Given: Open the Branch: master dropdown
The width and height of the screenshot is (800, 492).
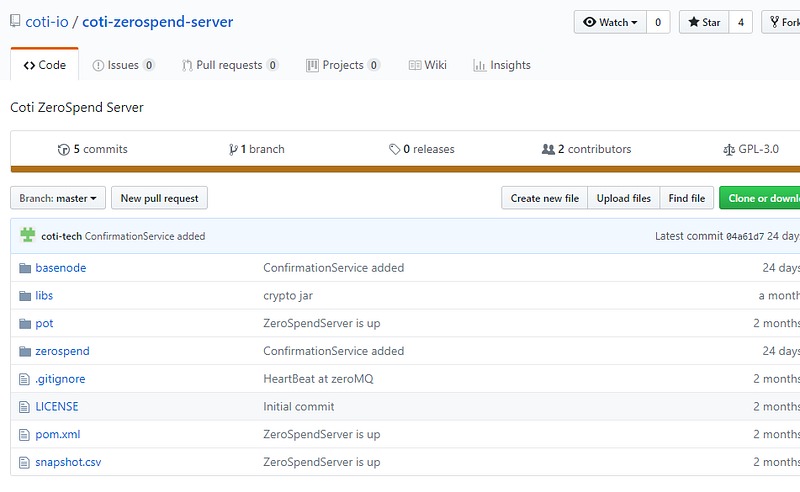Looking at the screenshot, I should tap(58, 198).
